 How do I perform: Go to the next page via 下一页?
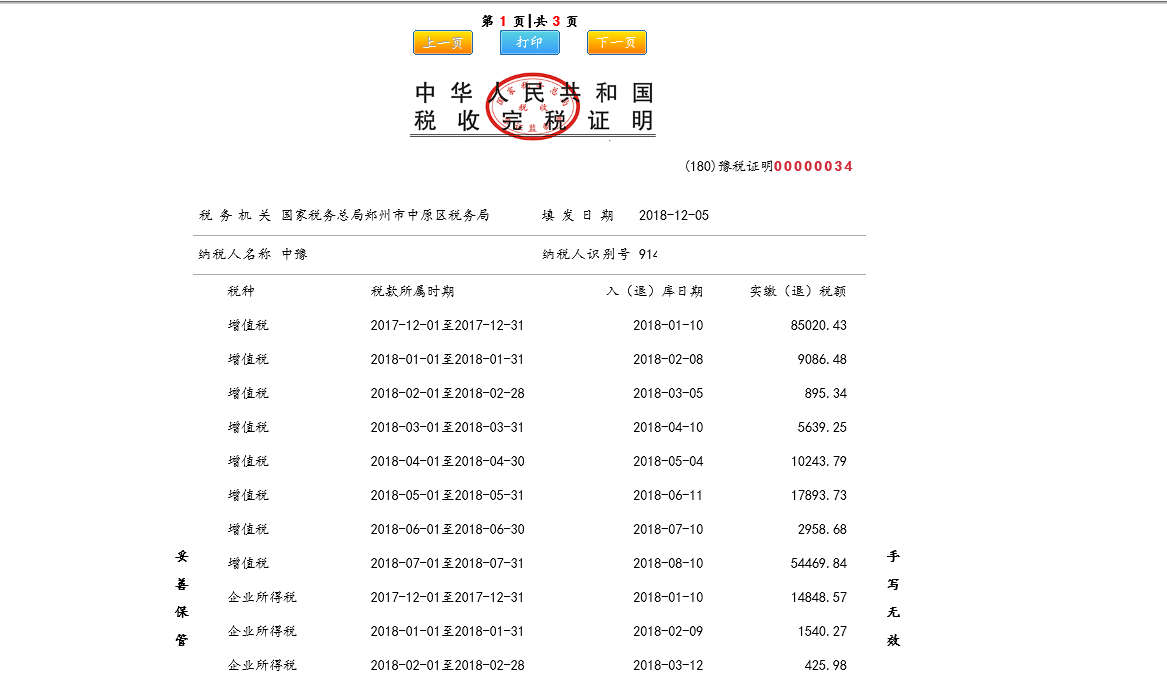[616, 42]
